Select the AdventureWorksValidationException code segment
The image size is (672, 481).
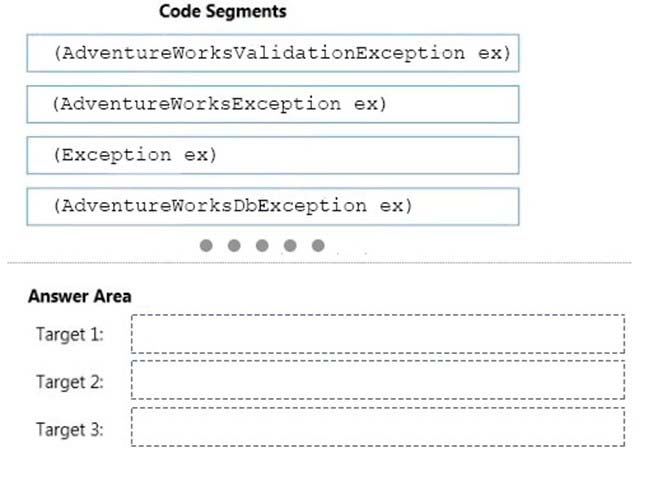[x=273, y=53]
